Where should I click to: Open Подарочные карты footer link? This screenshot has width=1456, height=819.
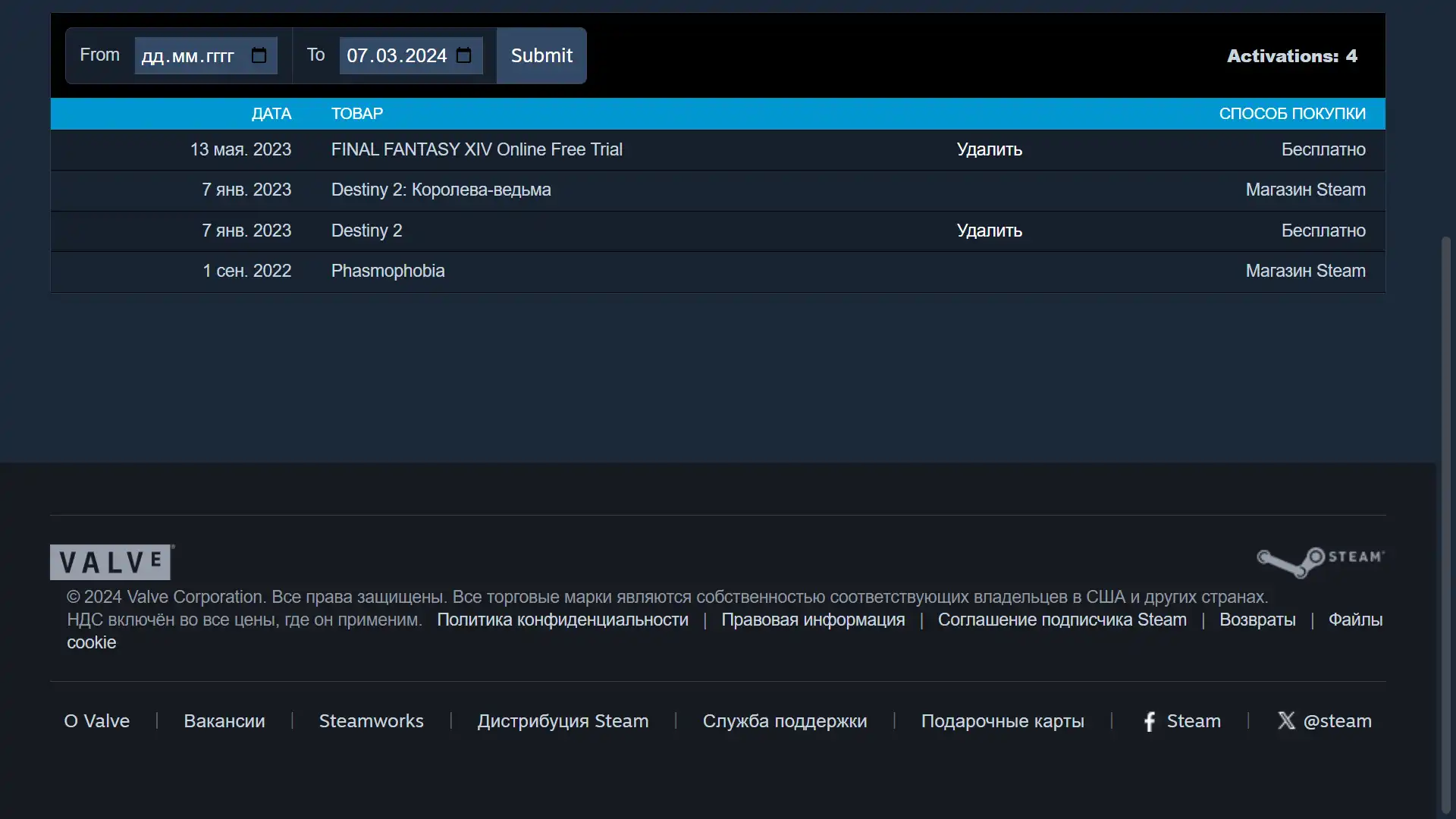[x=1003, y=721]
